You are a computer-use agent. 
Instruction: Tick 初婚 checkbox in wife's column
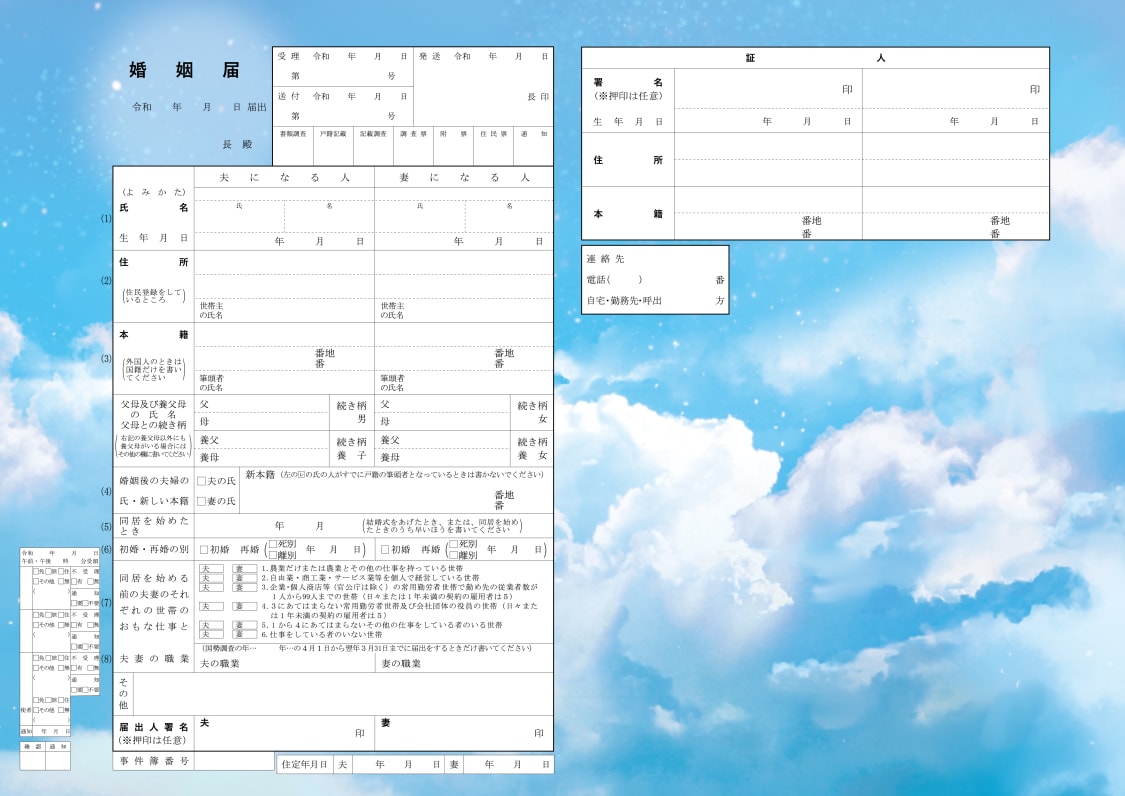pos(385,550)
